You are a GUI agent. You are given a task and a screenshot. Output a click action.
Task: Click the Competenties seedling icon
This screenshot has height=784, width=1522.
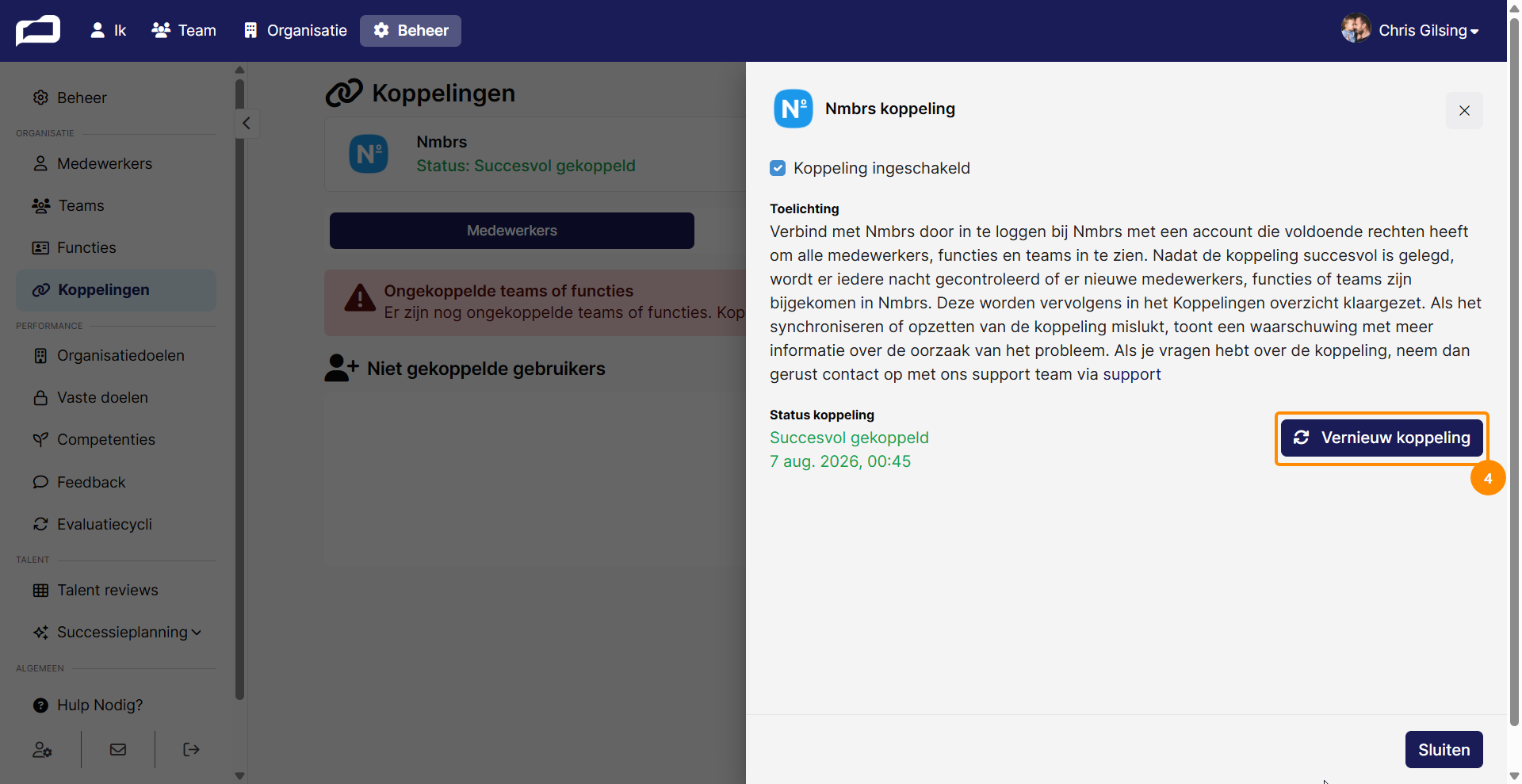click(40, 439)
